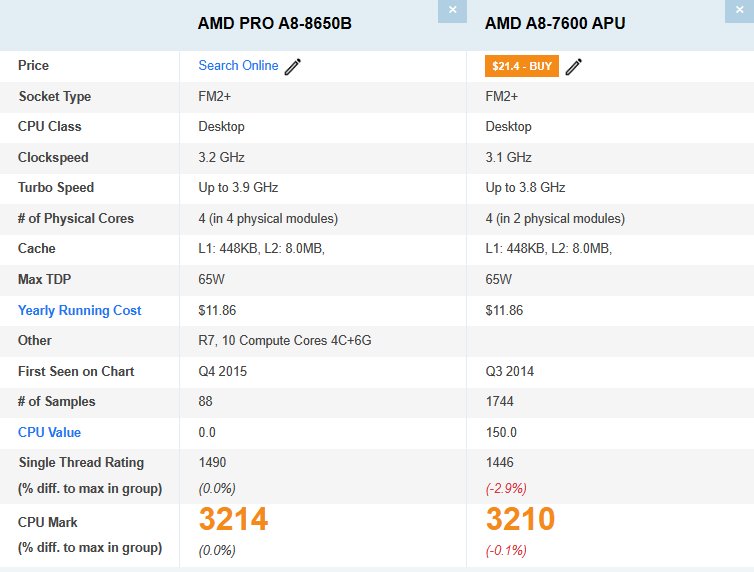Select the Up to 3.9 GHz value
Viewport: 754px width, 572px height.
(238, 187)
